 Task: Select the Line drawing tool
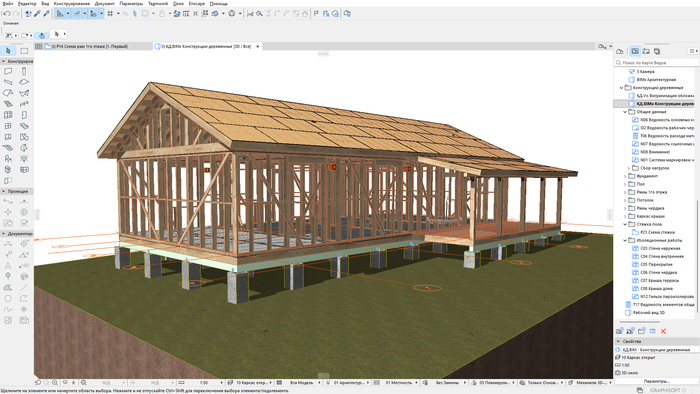pyautogui.click(x=24, y=287)
